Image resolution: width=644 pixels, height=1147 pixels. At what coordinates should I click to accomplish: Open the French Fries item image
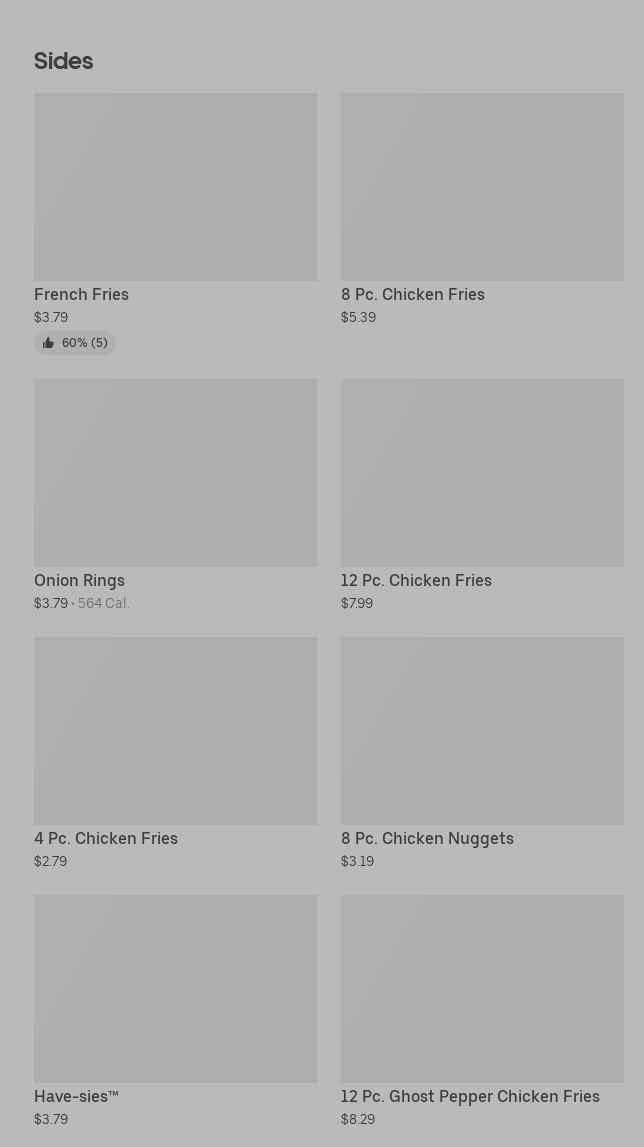tap(175, 187)
